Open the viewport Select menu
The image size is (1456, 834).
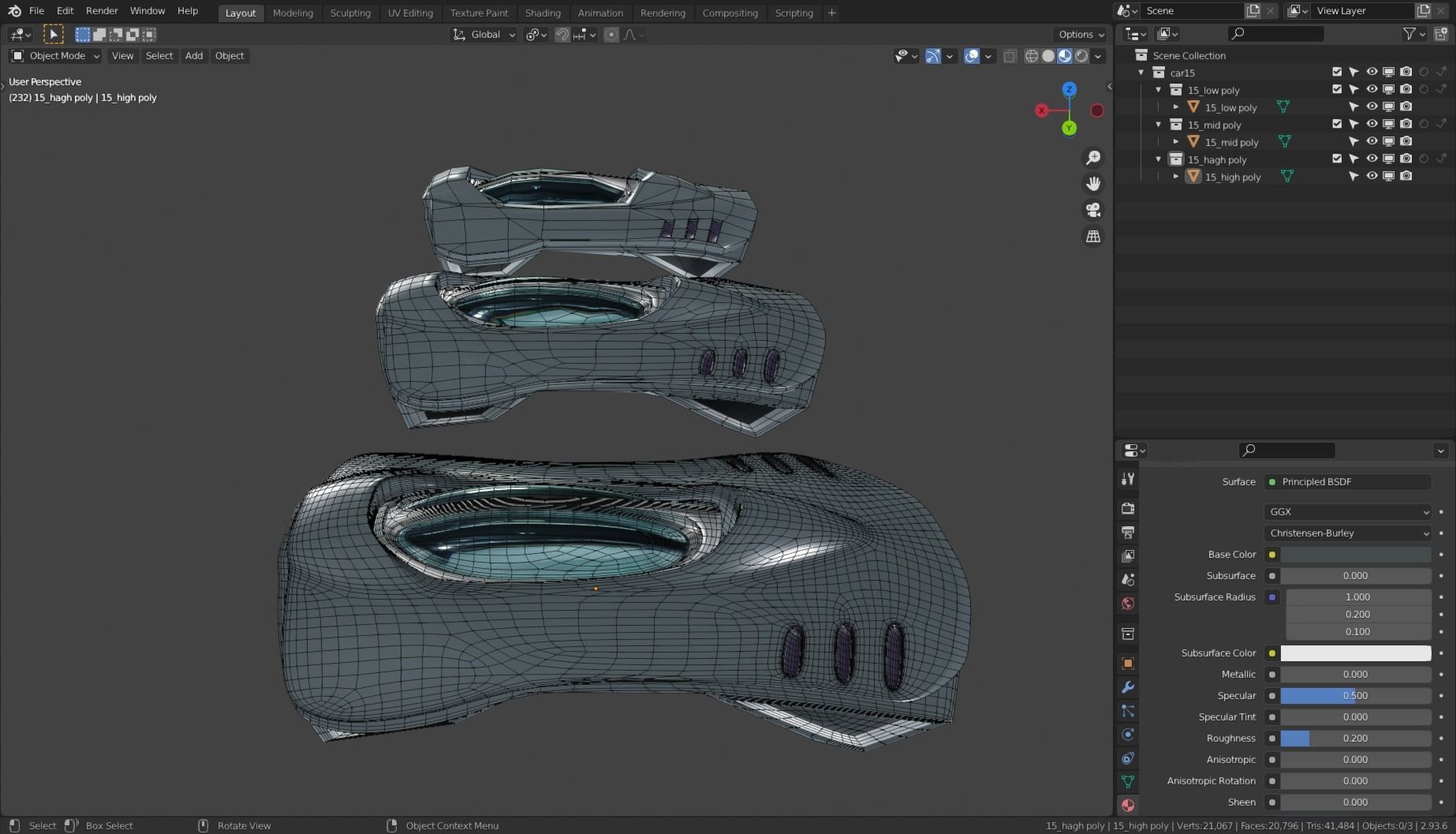tap(159, 56)
